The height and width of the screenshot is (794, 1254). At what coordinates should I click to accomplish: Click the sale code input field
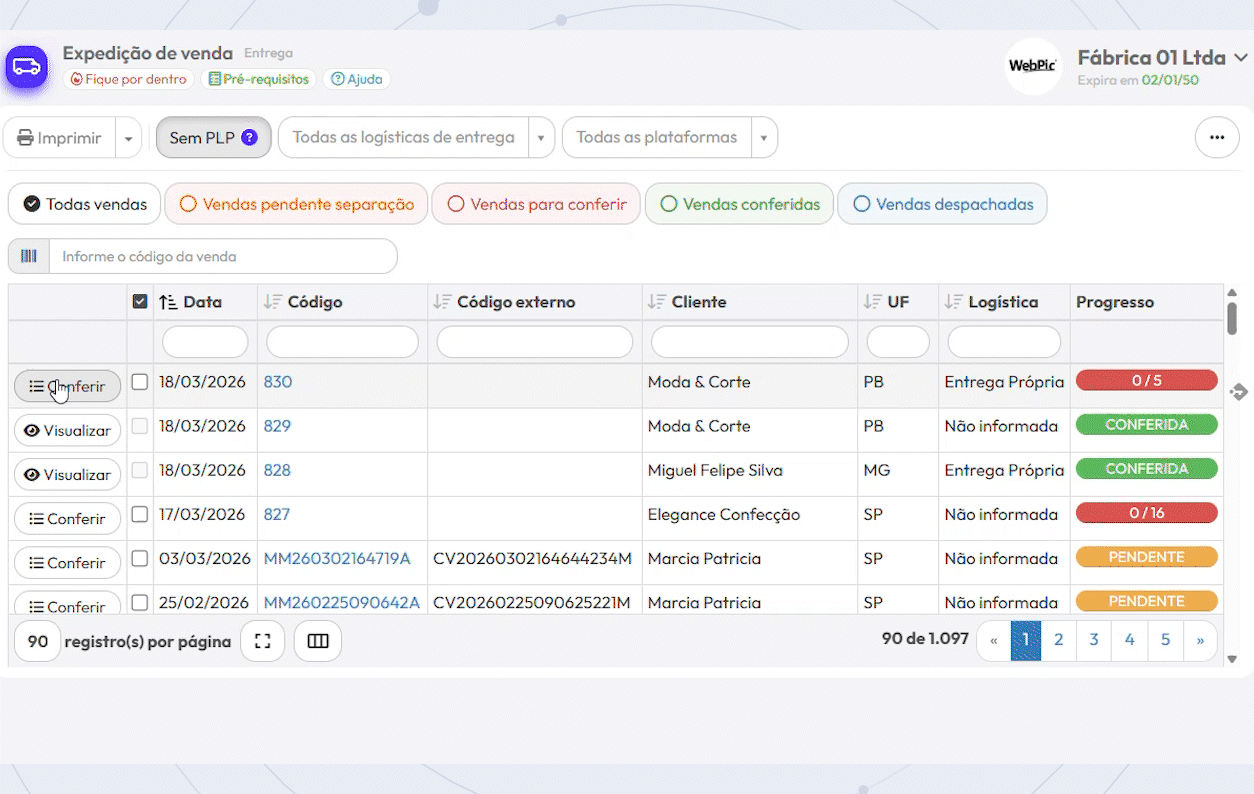[x=222, y=256]
